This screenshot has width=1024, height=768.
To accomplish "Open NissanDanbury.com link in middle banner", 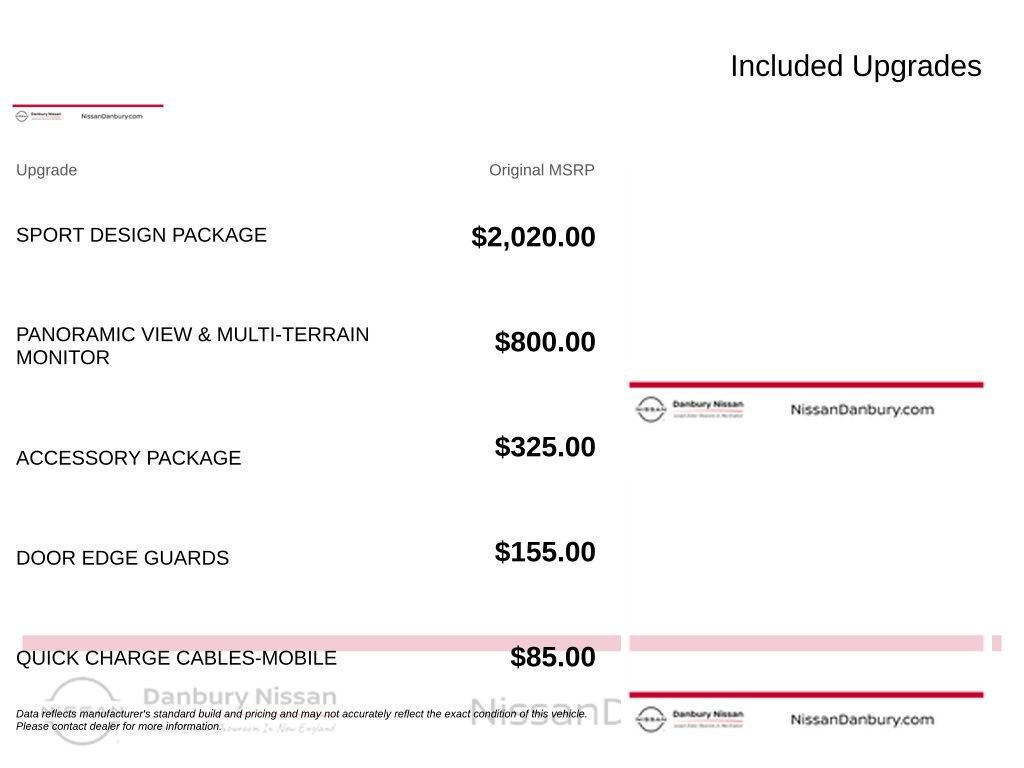I will [862, 409].
